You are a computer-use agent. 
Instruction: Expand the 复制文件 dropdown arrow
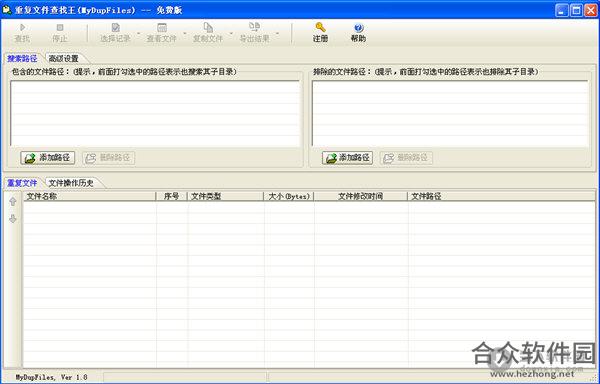tap(231, 33)
